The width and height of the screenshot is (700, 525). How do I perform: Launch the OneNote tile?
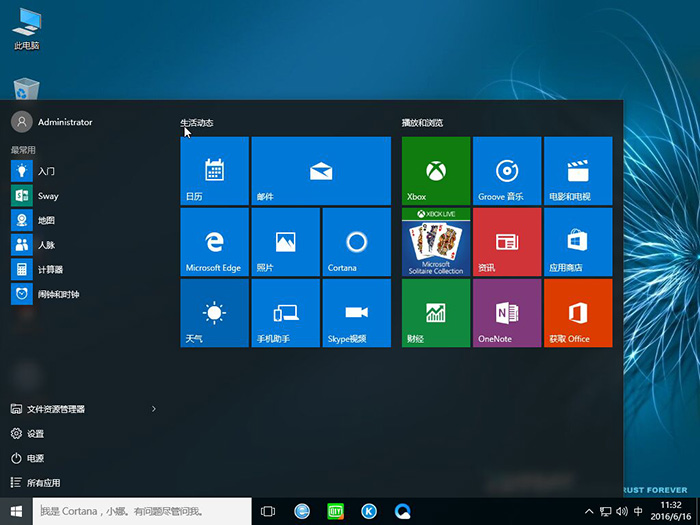click(506, 313)
